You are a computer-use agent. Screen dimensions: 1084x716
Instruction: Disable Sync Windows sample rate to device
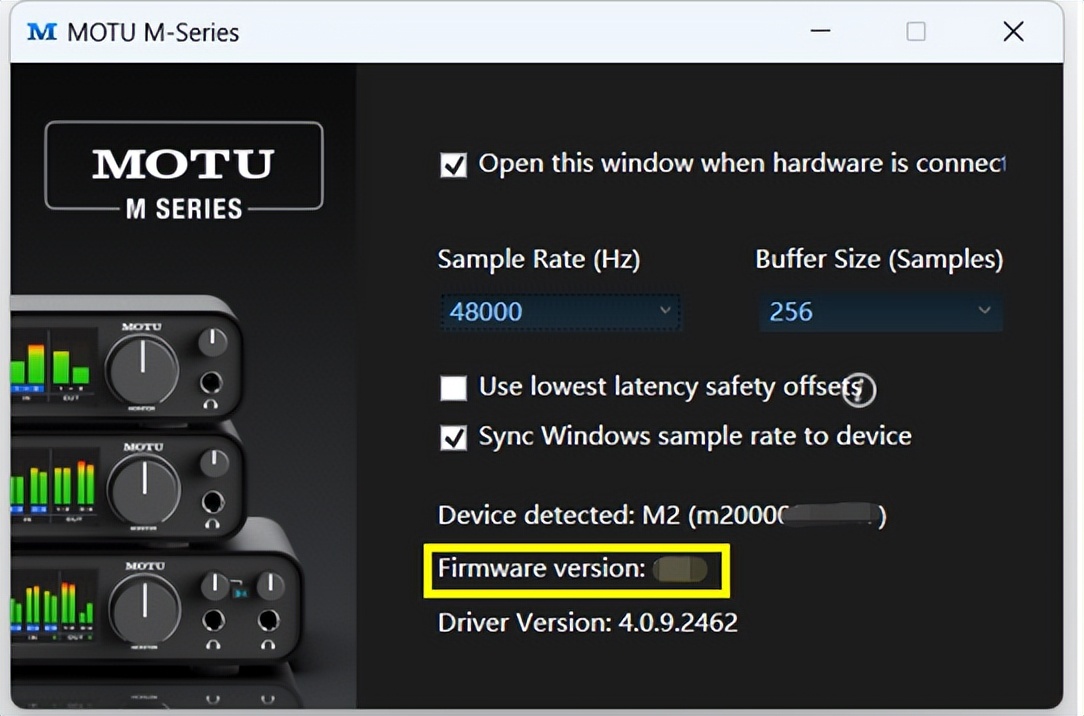(452, 436)
